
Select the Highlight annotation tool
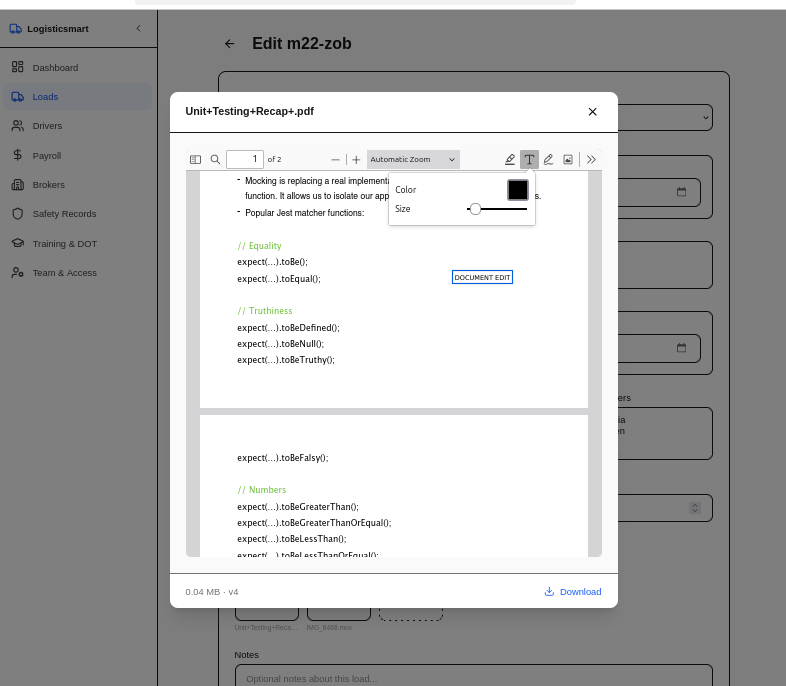510,159
